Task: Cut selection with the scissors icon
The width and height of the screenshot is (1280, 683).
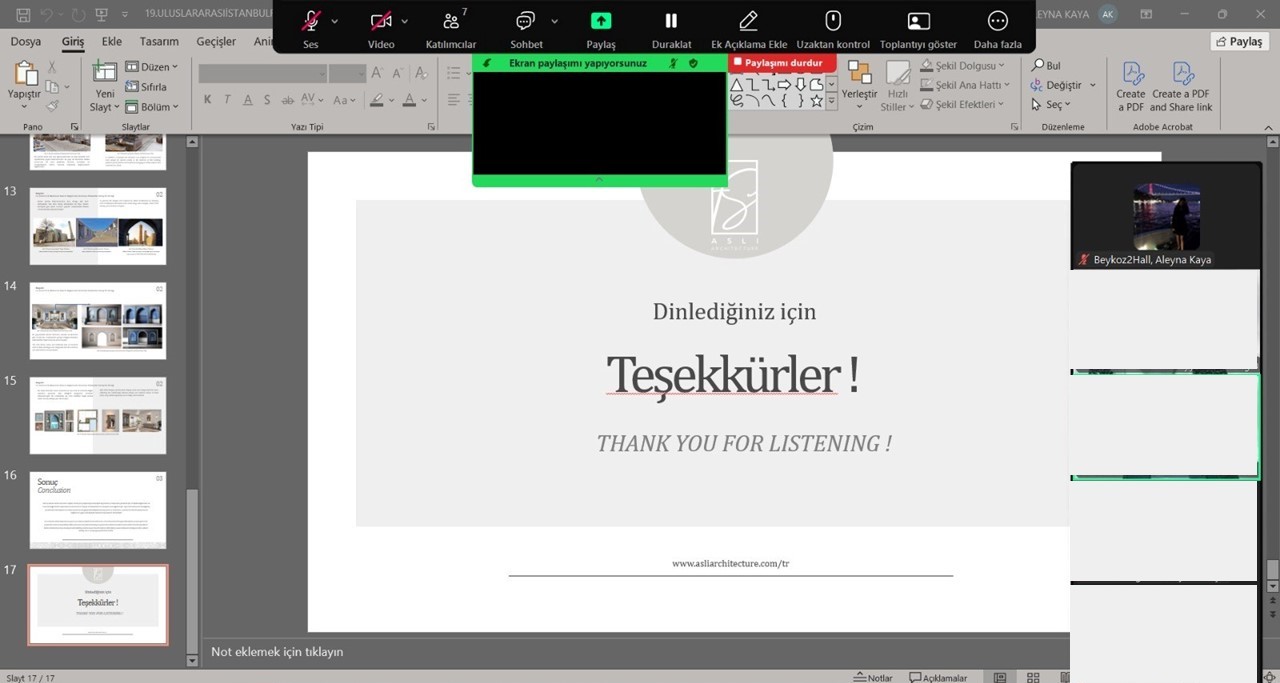Action: click(52, 66)
